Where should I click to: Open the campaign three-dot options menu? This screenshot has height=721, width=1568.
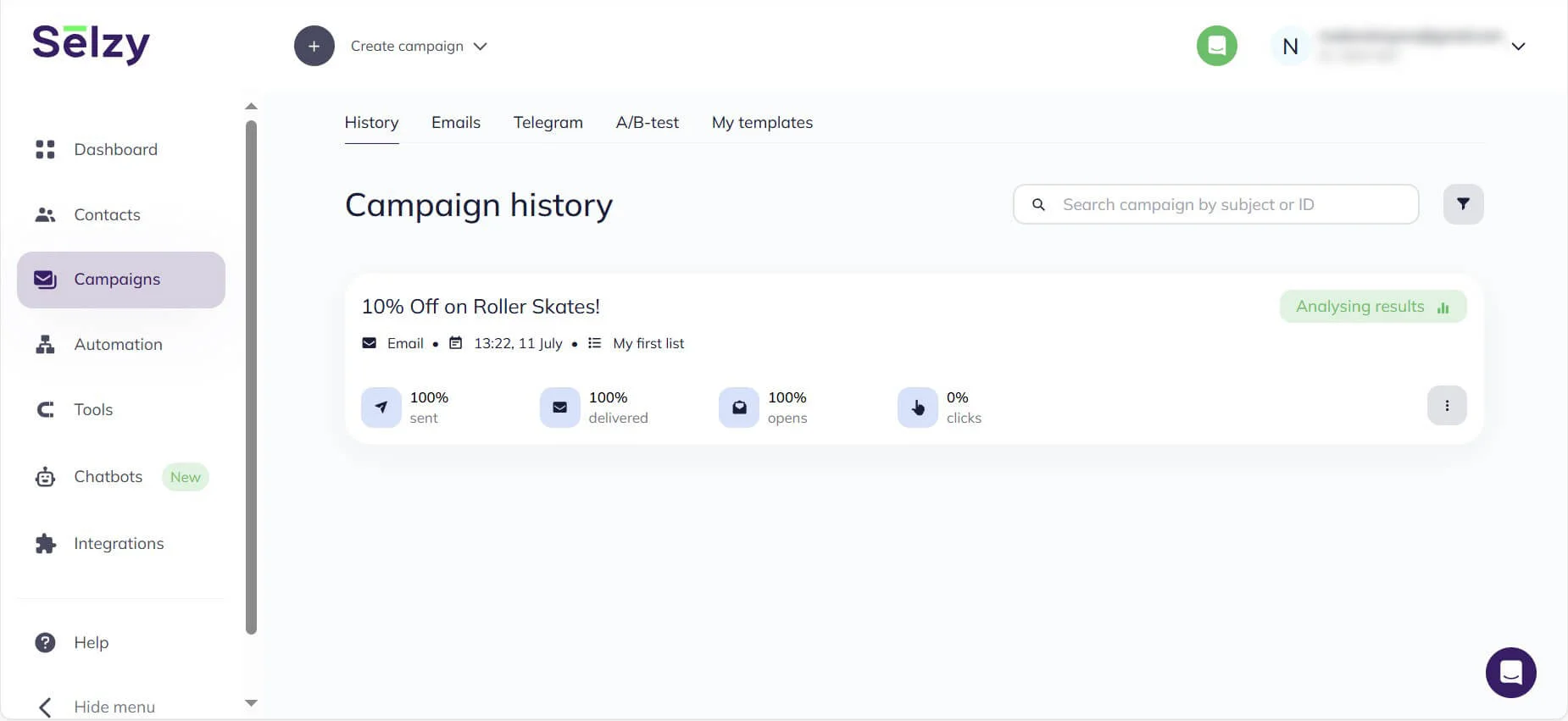[1447, 406]
